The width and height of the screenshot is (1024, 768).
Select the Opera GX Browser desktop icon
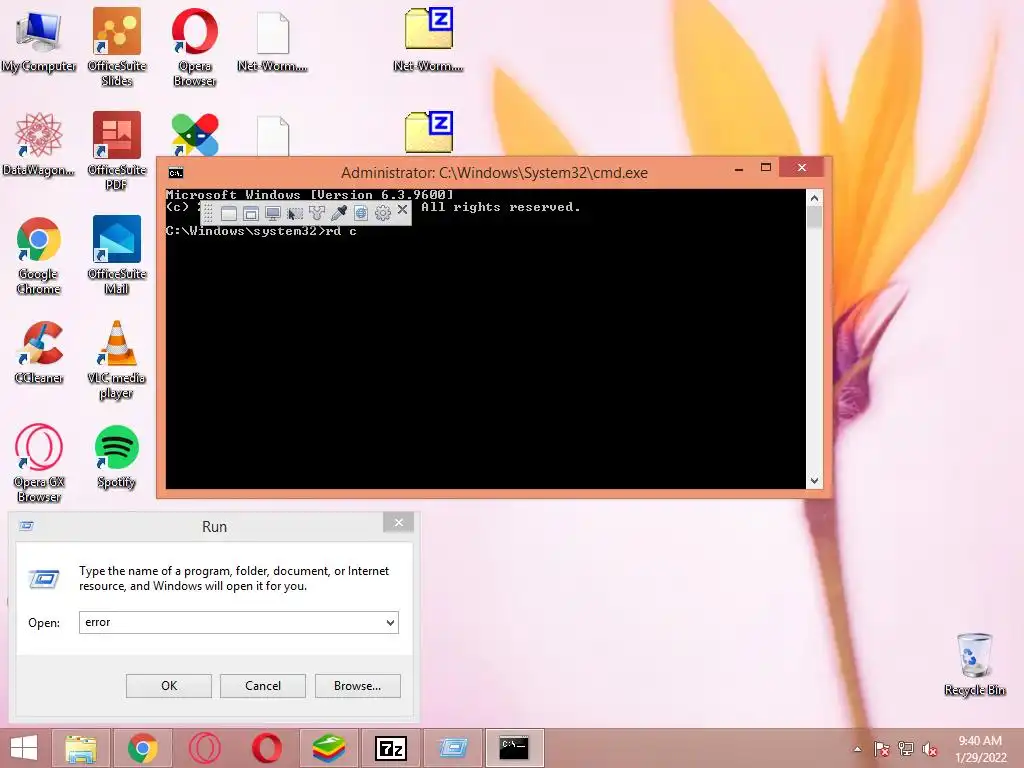pyautogui.click(x=39, y=464)
